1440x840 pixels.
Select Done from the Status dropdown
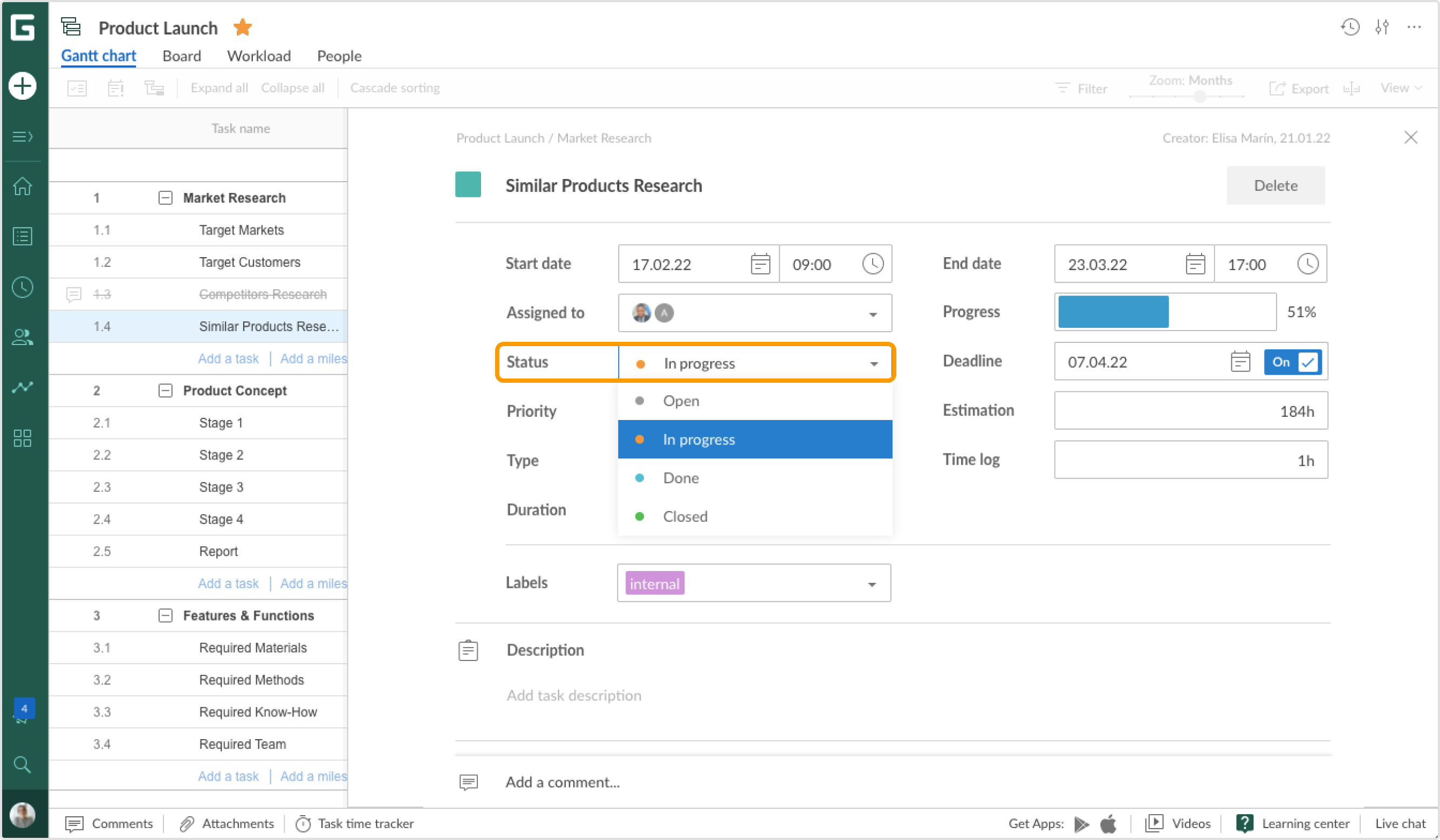(x=681, y=478)
